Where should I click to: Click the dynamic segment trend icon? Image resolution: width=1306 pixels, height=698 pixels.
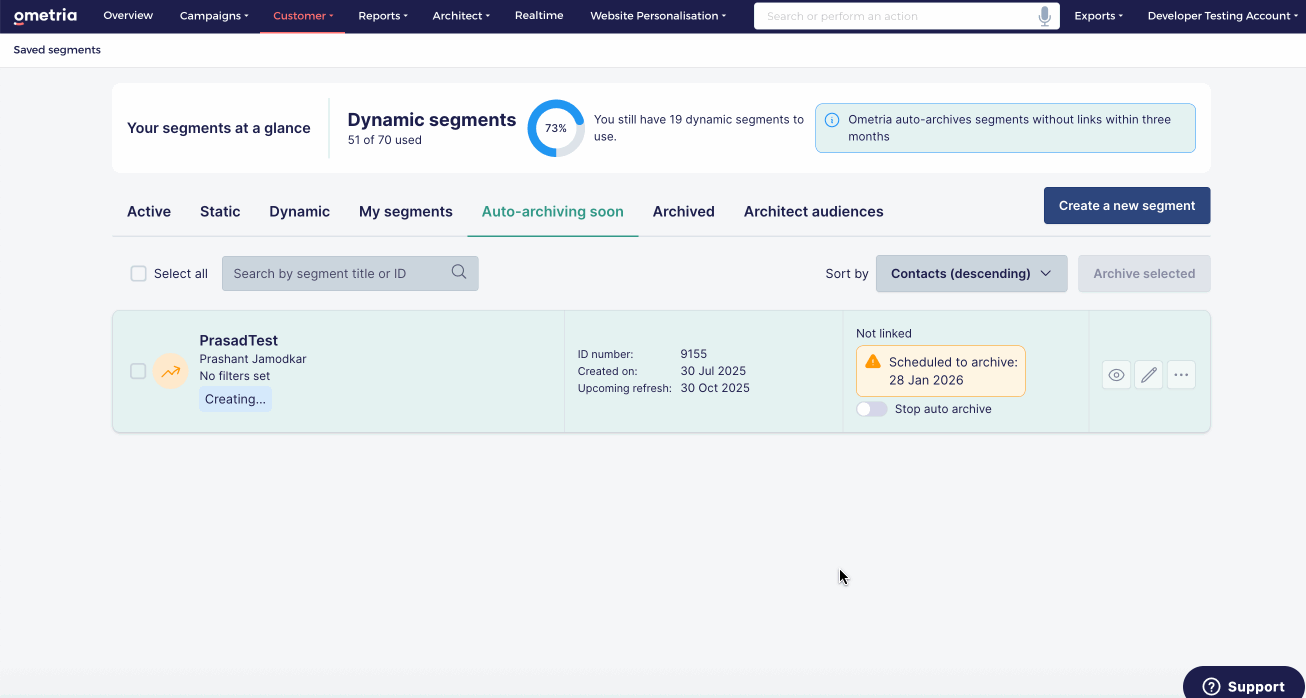click(171, 371)
